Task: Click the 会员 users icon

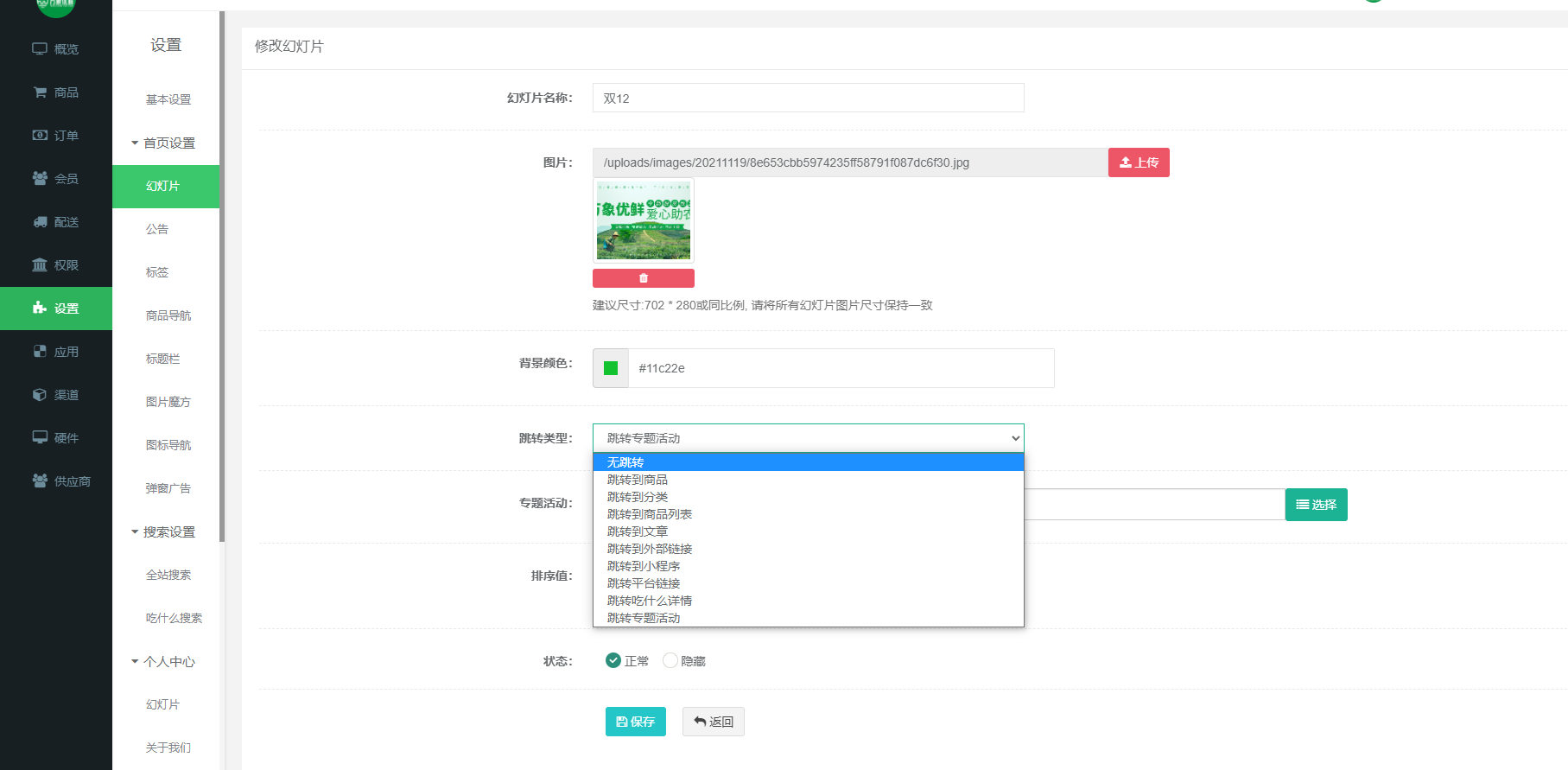Action: click(40, 178)
